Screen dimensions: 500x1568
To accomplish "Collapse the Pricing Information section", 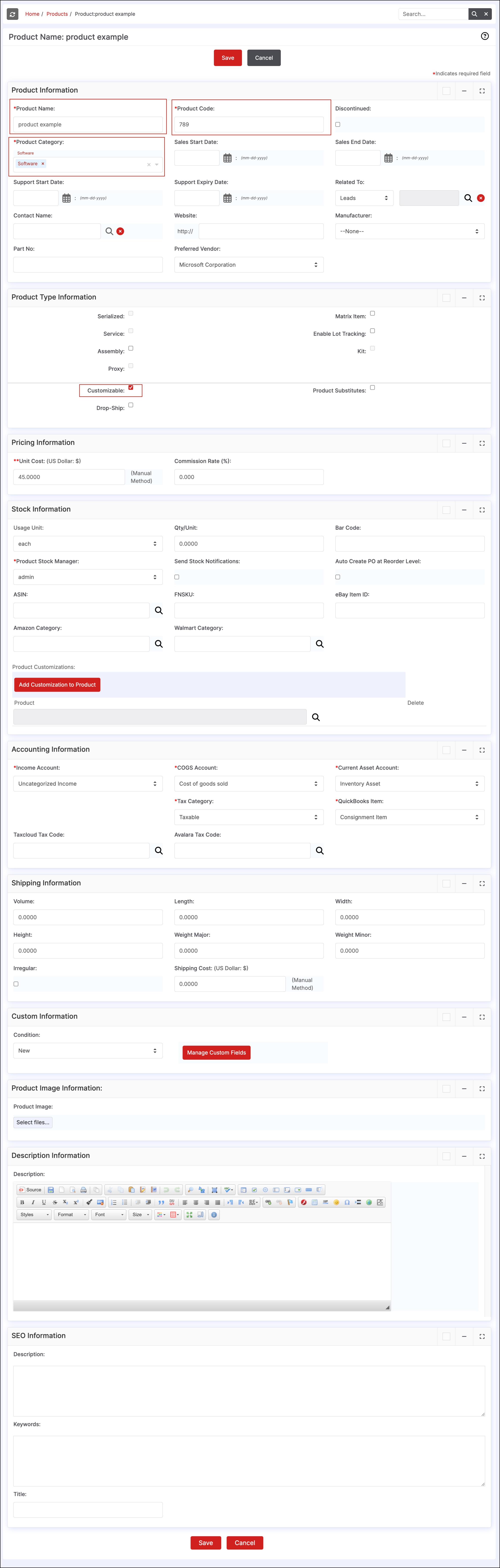I will point(464,443).
